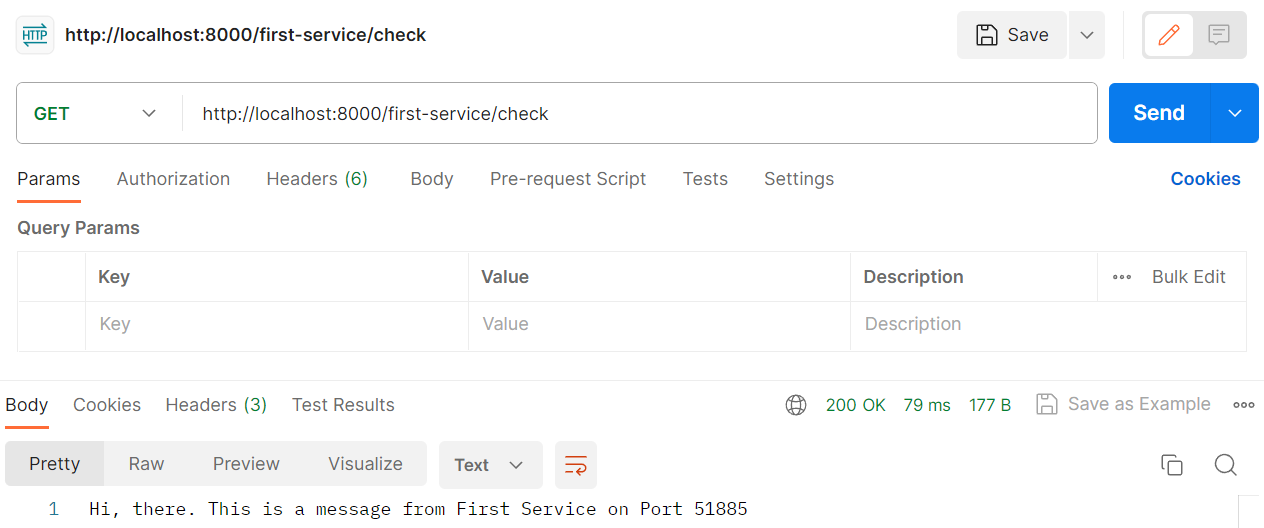Image resolution: width=1264 pixels, height=528 pixels.
Task: Show the Test Results tab
Action: tap(343, 405)
